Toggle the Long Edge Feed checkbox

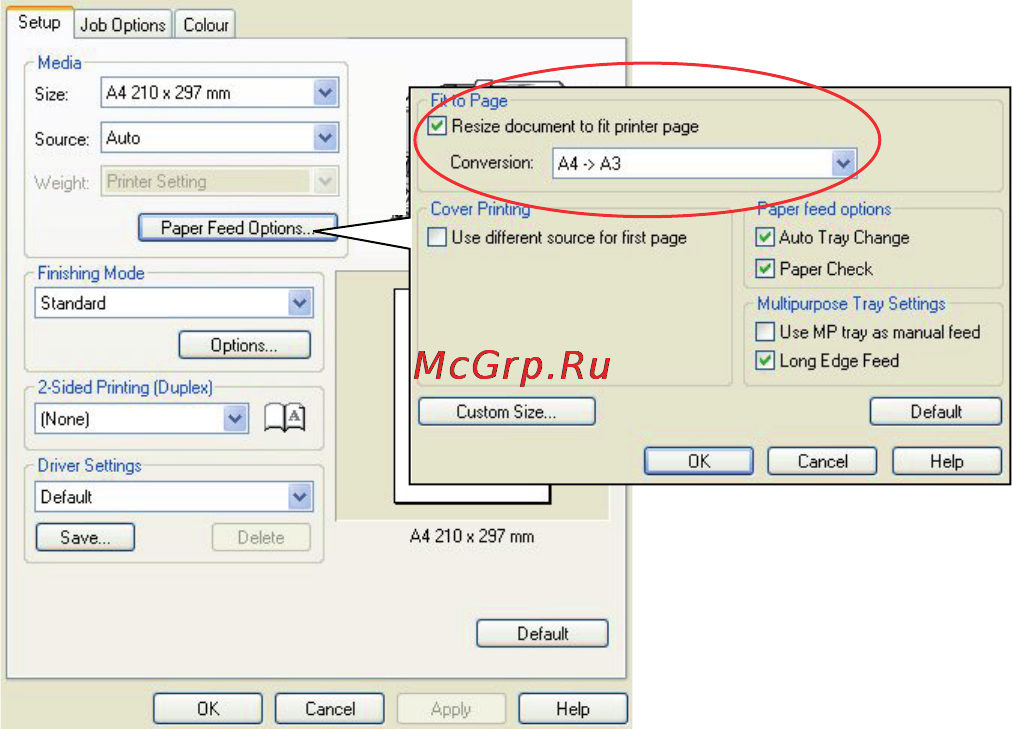click(765, 360)
